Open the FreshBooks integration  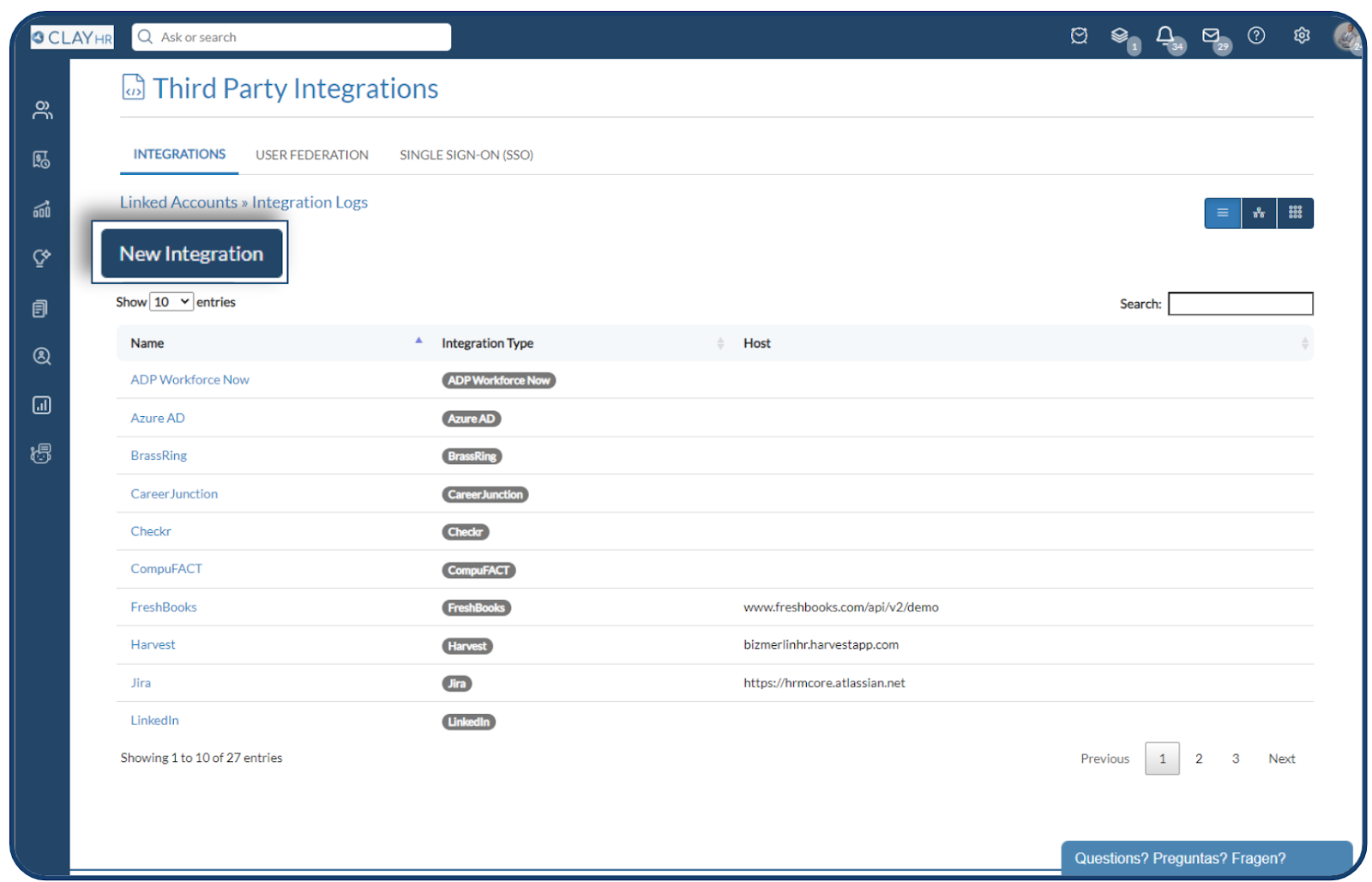tap(164, 607)
